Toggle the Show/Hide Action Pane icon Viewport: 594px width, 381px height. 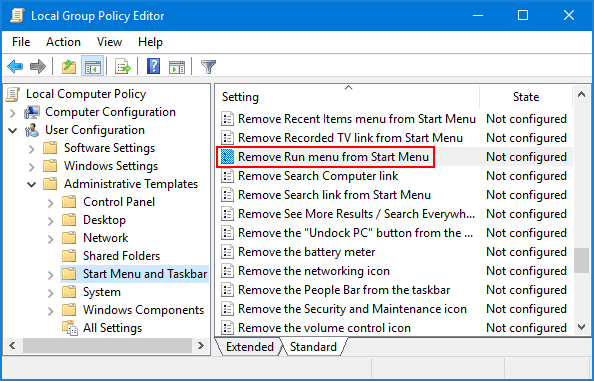pyautogui.click(x=177, y=67)
